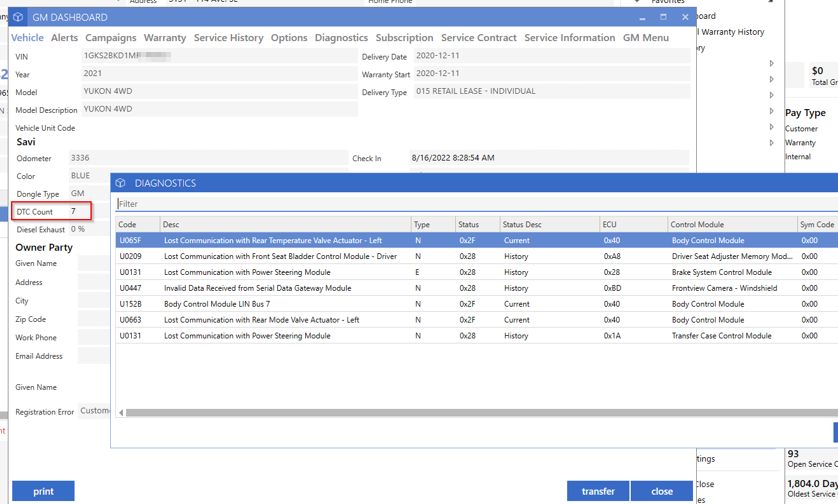Sort by the ECU column header
838x504 pixels.
[x=634, y=224]
